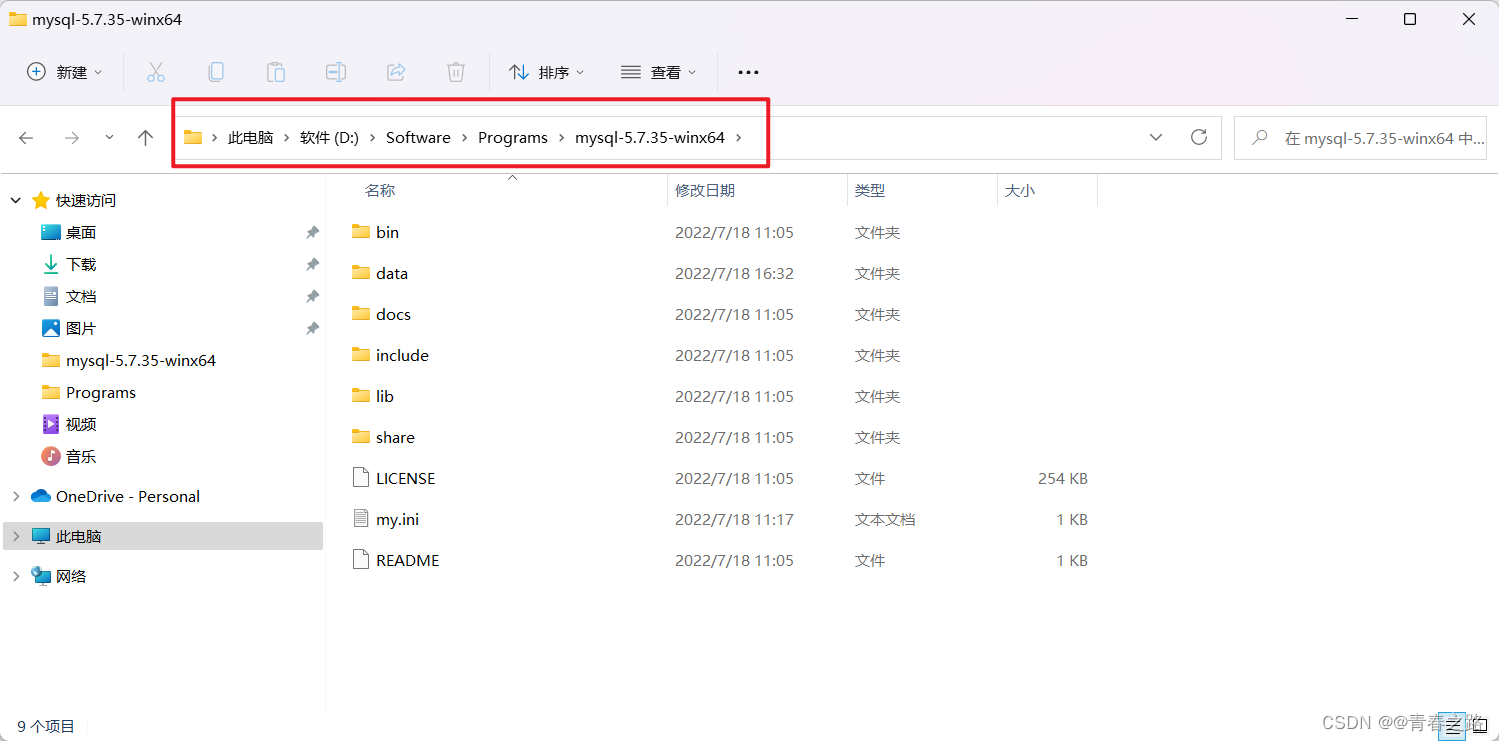Refresh the current folder view

pyautogui.click(x=1199, y=137)
